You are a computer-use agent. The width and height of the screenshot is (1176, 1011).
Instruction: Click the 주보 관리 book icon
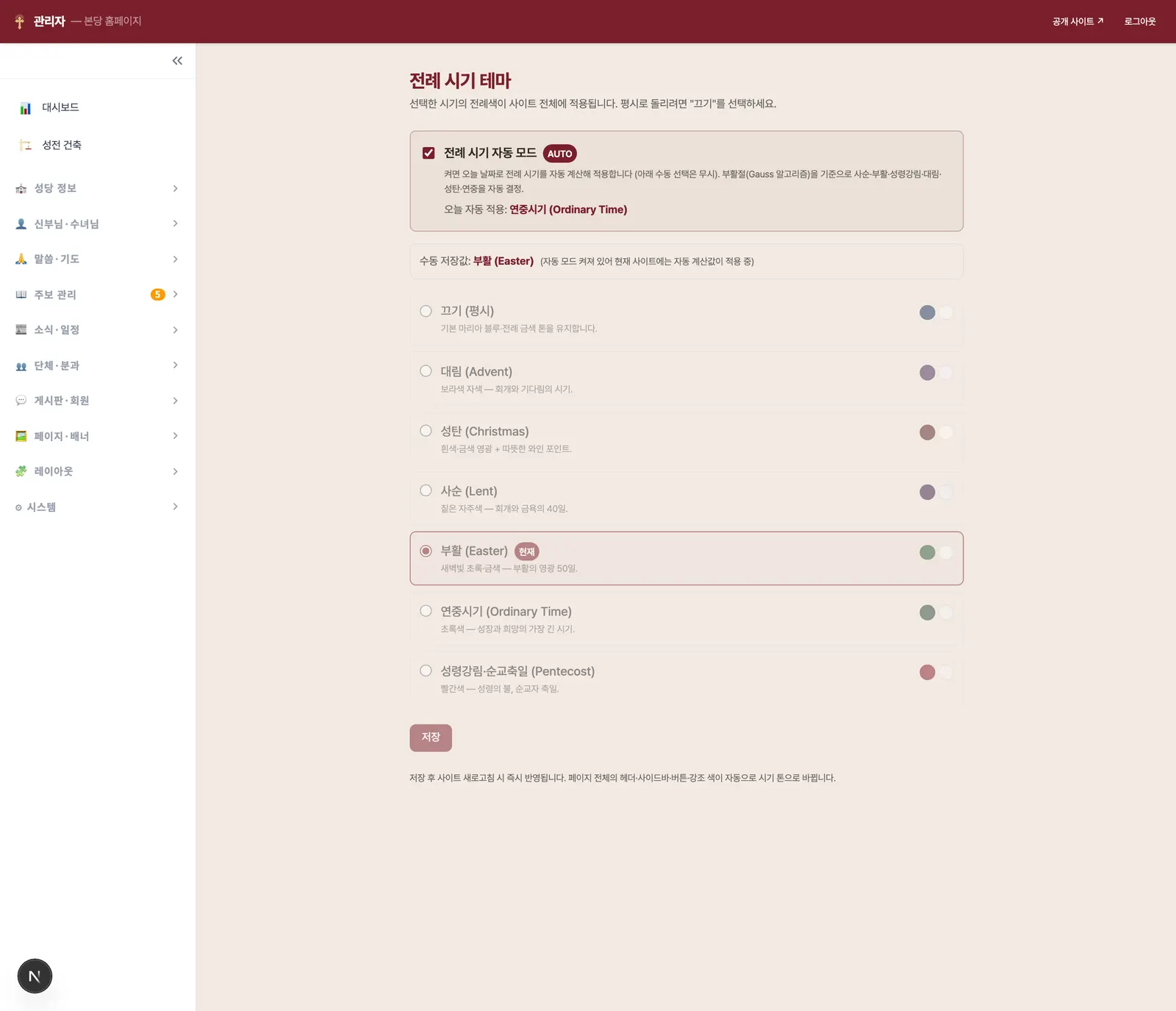pos(21,295)
